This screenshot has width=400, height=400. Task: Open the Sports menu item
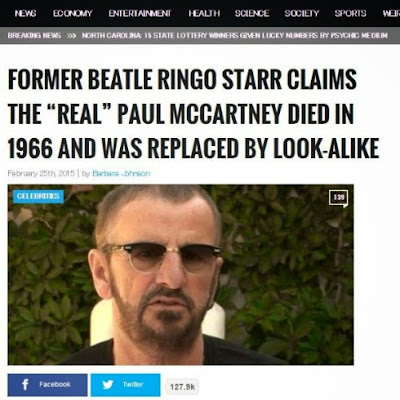coord(350,13)
